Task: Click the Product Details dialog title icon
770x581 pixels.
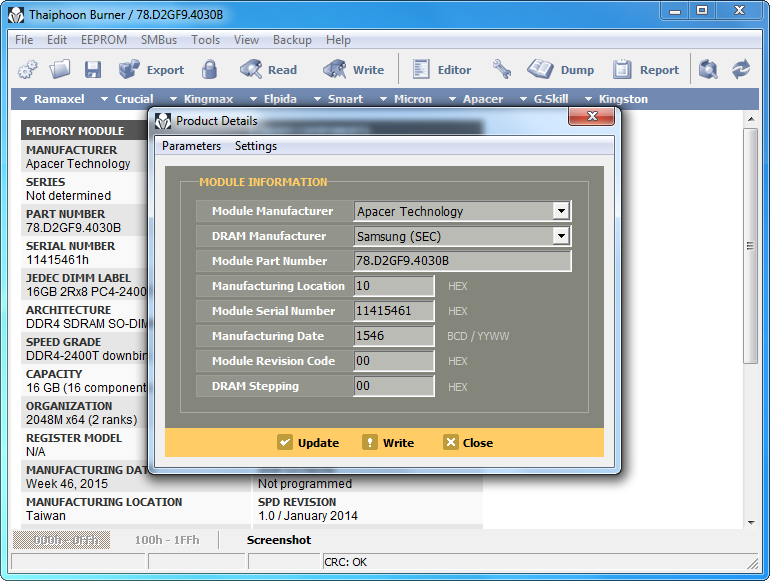Action: tap(163, 121)
